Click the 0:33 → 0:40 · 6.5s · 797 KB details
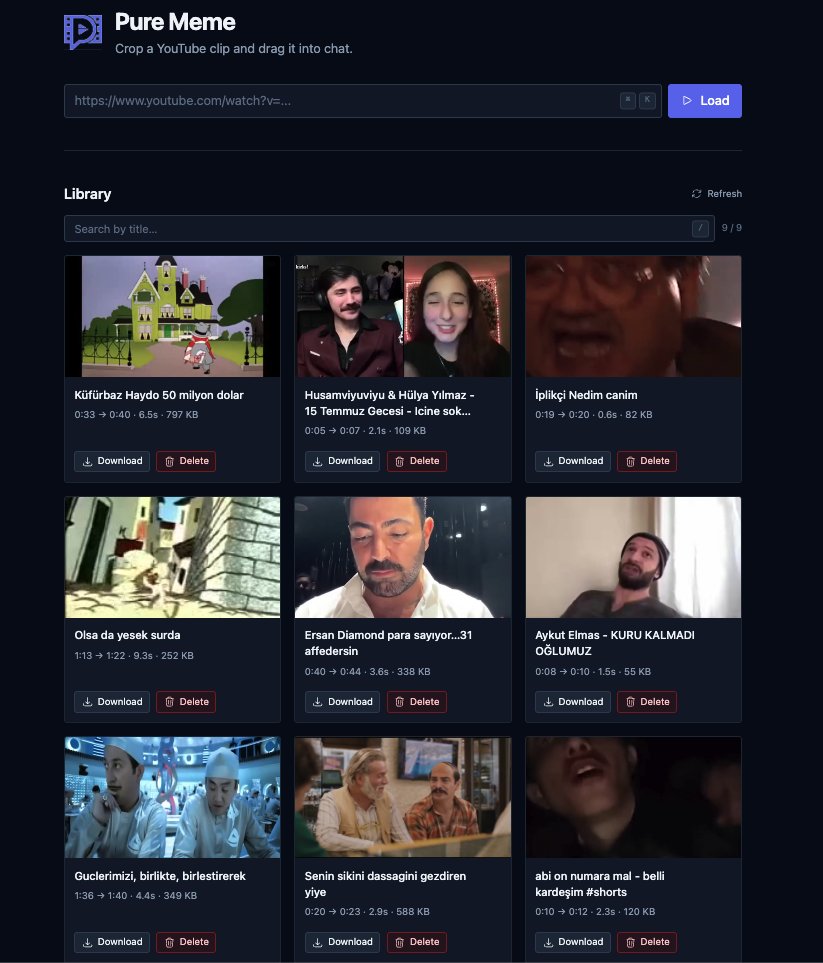823x963 pixels. [136, 415]
